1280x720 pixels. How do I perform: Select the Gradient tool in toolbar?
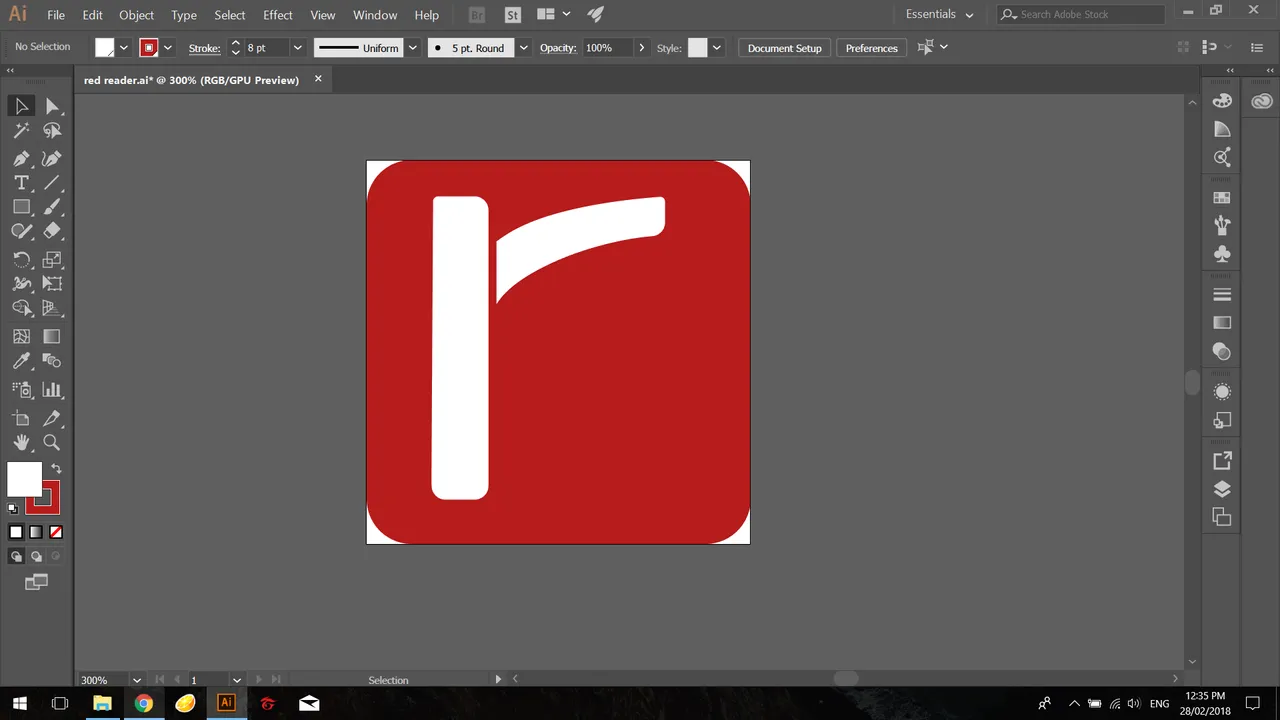click(52, 337)
